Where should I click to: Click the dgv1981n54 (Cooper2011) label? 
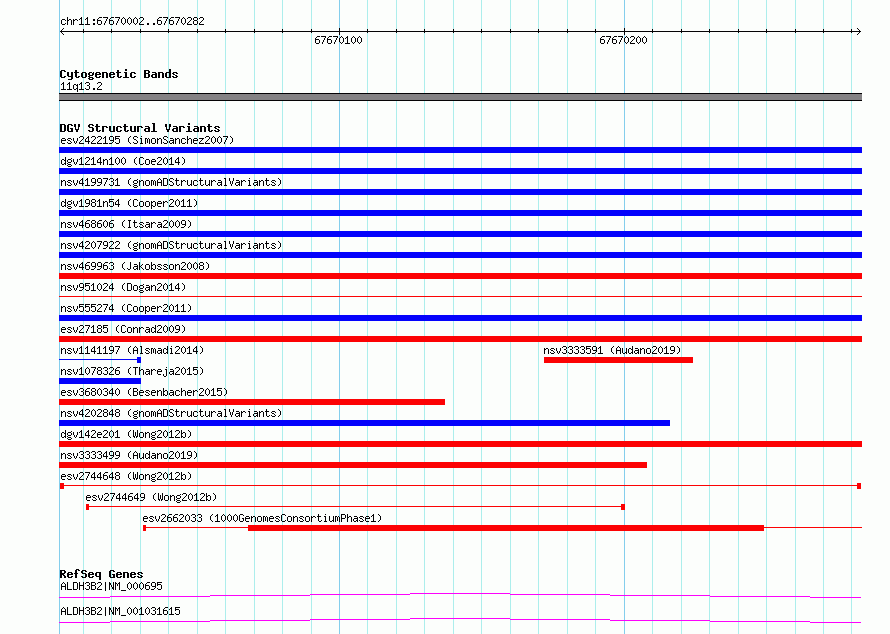129,203
